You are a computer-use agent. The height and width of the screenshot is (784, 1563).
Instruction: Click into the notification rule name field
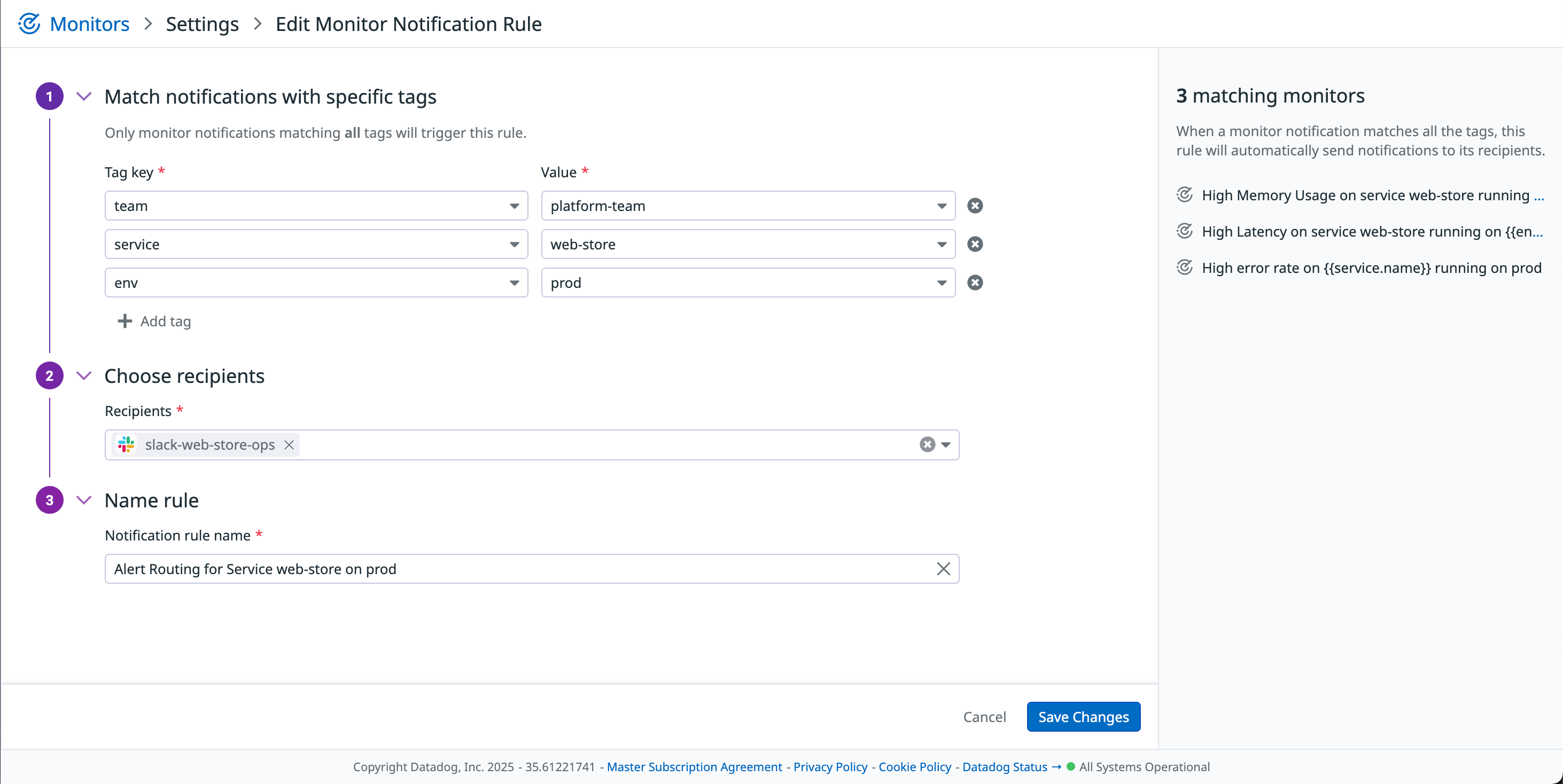516,569
